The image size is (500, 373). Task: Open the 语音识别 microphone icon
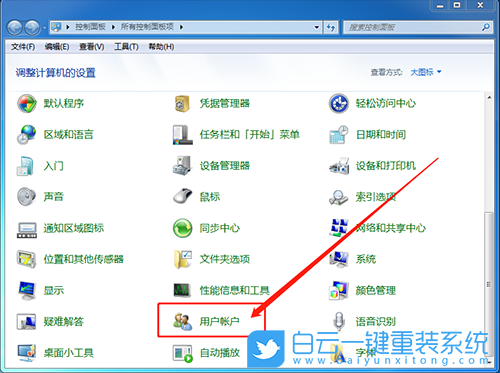coord(339,320)
